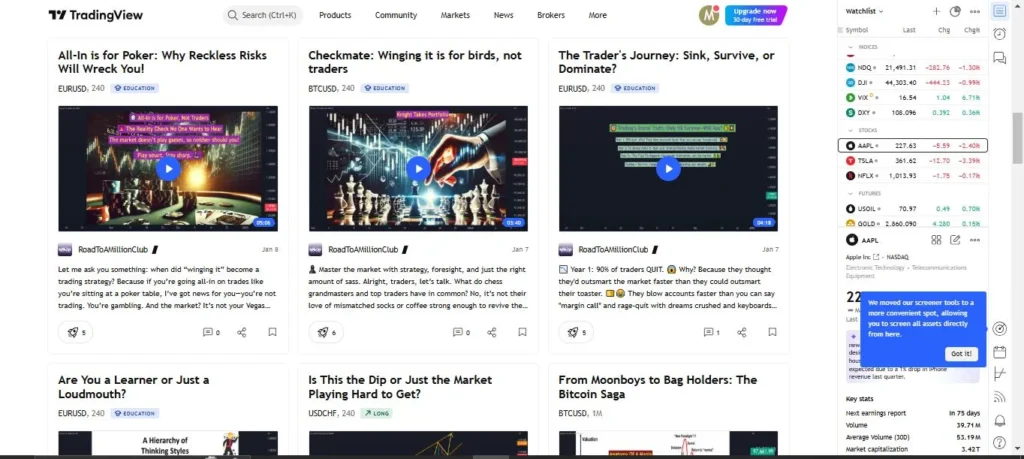This screenshot has width=1024, height=459.
Task: Bookmark The Trader's Journey post
Action: tap(773, 332)
